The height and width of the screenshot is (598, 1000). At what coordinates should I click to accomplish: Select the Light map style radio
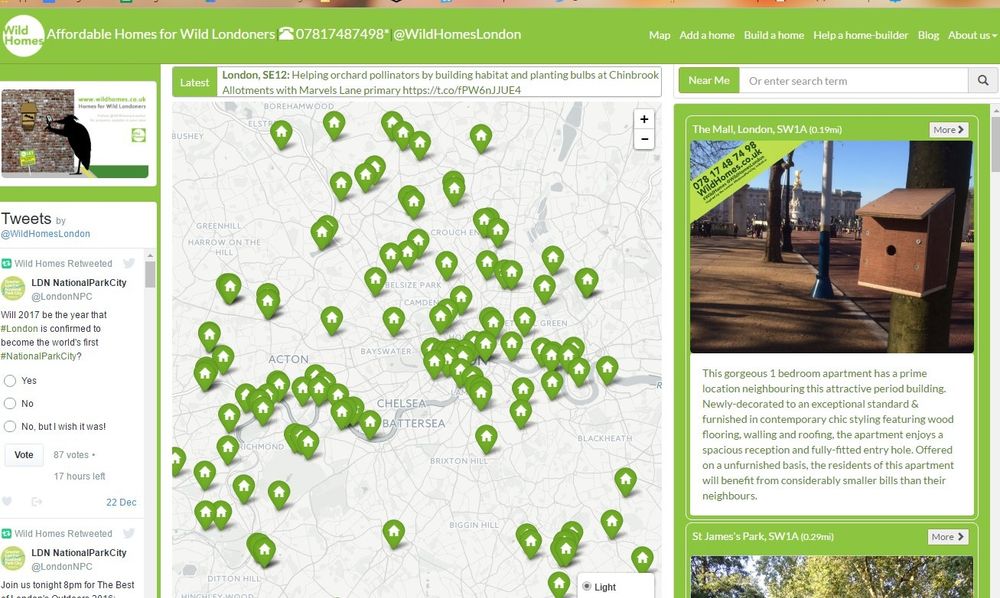(x=587, y=587)
